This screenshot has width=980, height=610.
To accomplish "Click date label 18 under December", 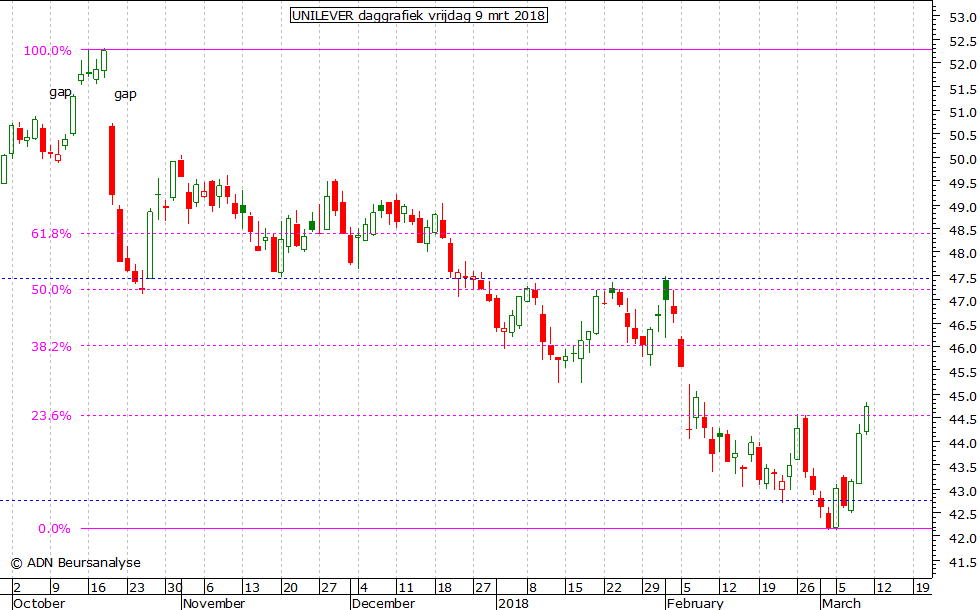I will 444,588.
